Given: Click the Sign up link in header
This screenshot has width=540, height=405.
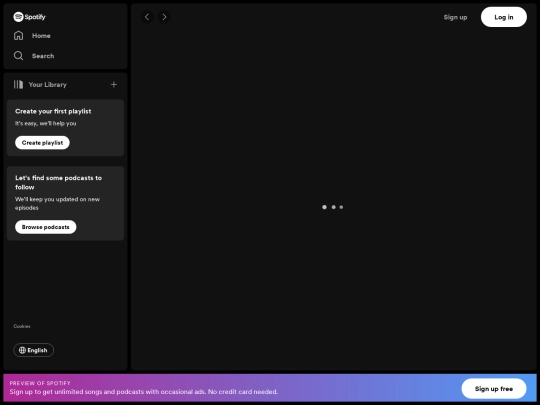Looking at the screenshot, I should (x=455, y=17).
